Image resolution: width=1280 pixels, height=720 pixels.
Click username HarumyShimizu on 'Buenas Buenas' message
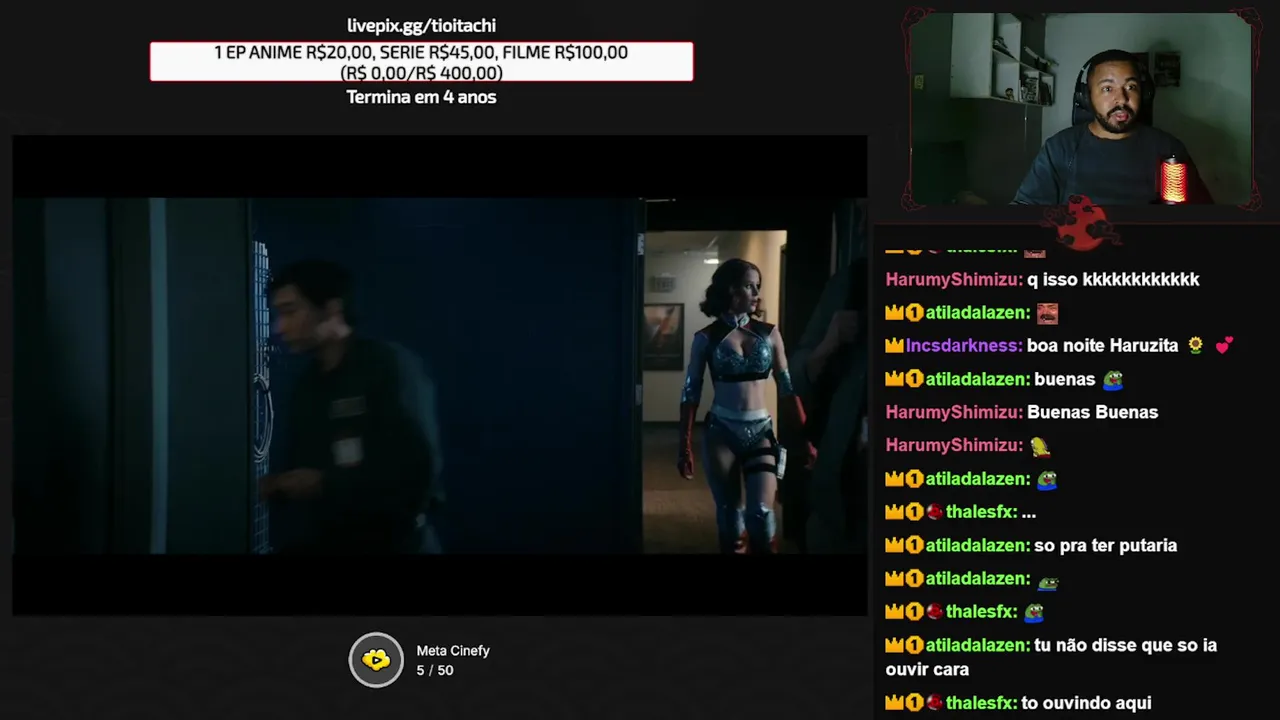point(954,412)
